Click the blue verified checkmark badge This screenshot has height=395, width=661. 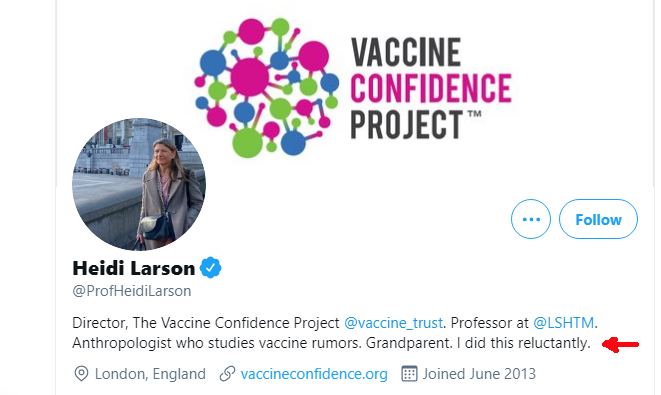tap(210, 268)
